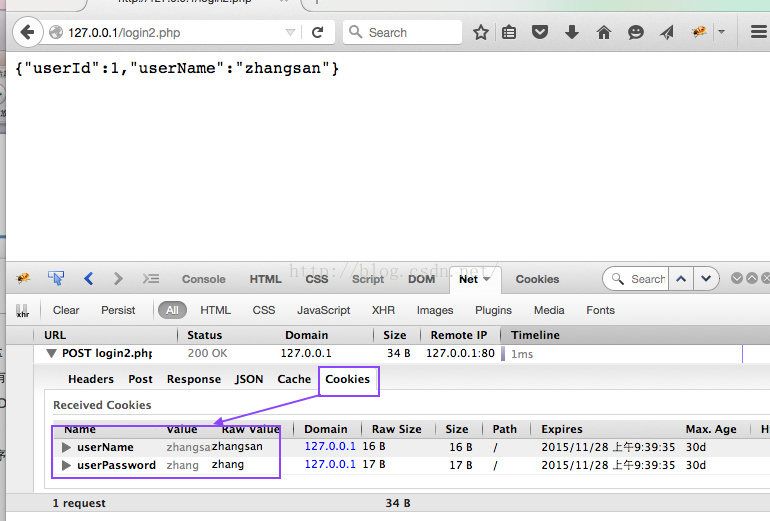Open the 127.0.0.1 domain link for userPassword

click(330, 464)
